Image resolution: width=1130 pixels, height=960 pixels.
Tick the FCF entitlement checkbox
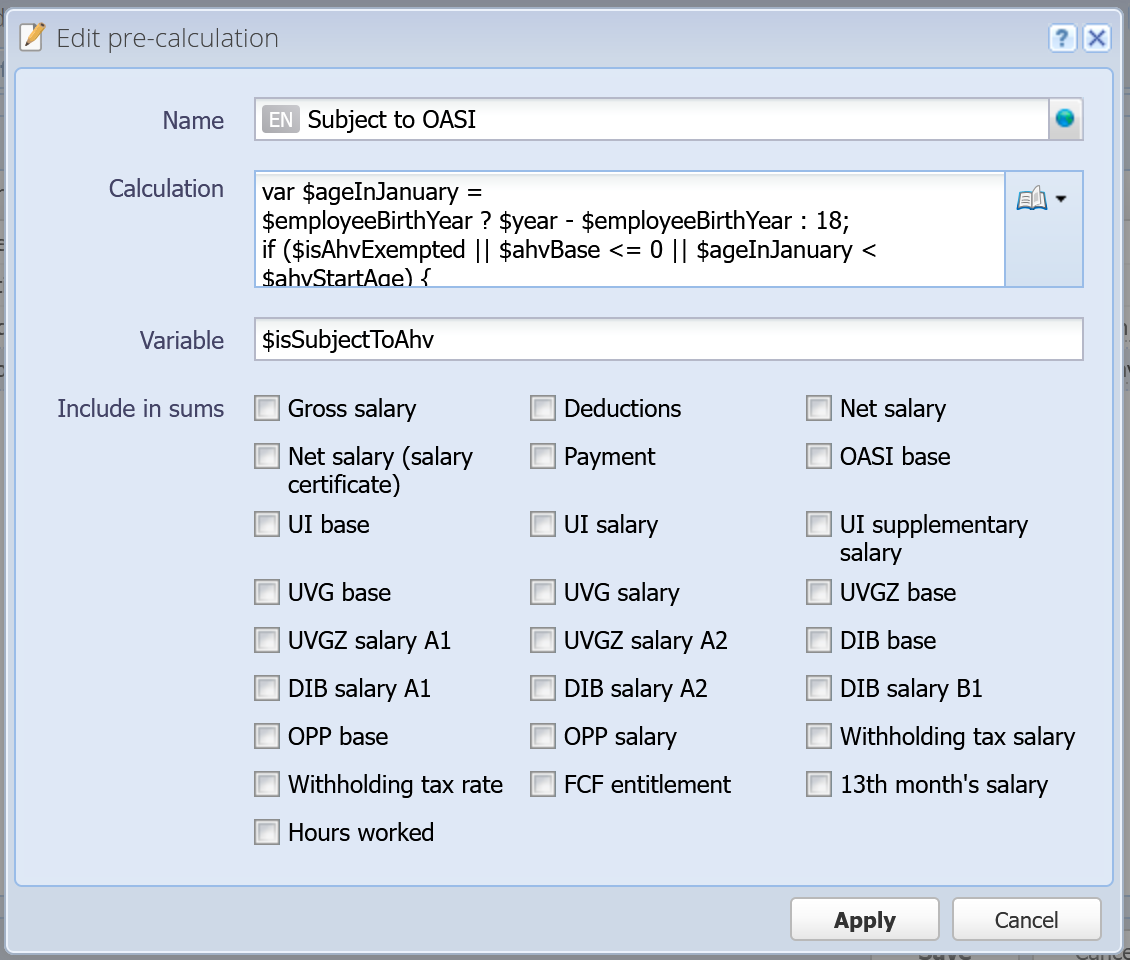543,784
